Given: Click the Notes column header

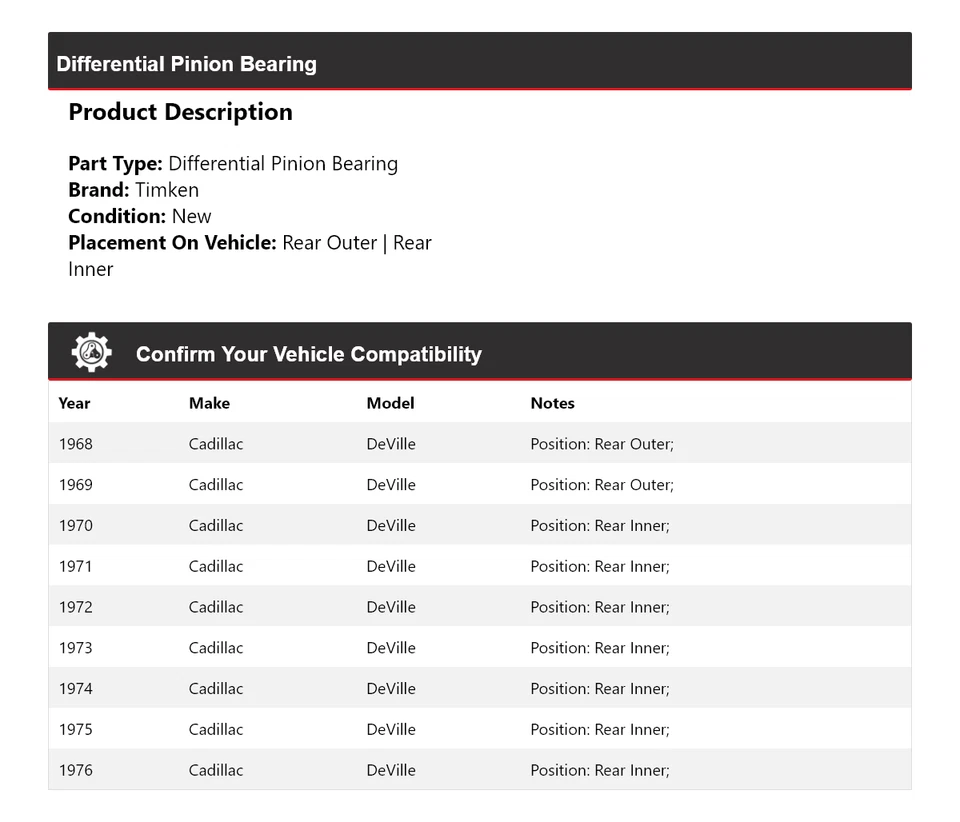Looking at the screenshot, I should pyautogui.click(x=552, y=403).
